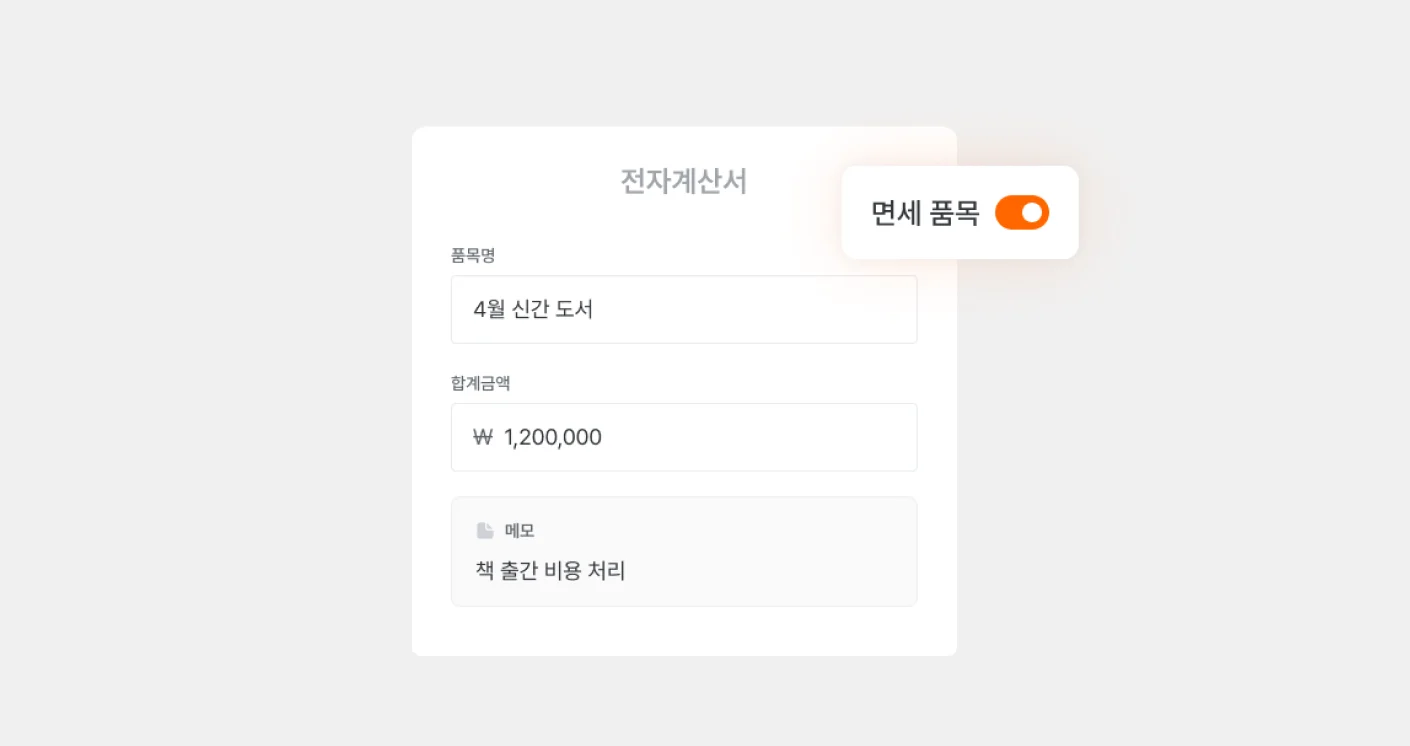Click the 1,200,000 amount value
Screen dimensions: 1410x746
pos(551,437)
